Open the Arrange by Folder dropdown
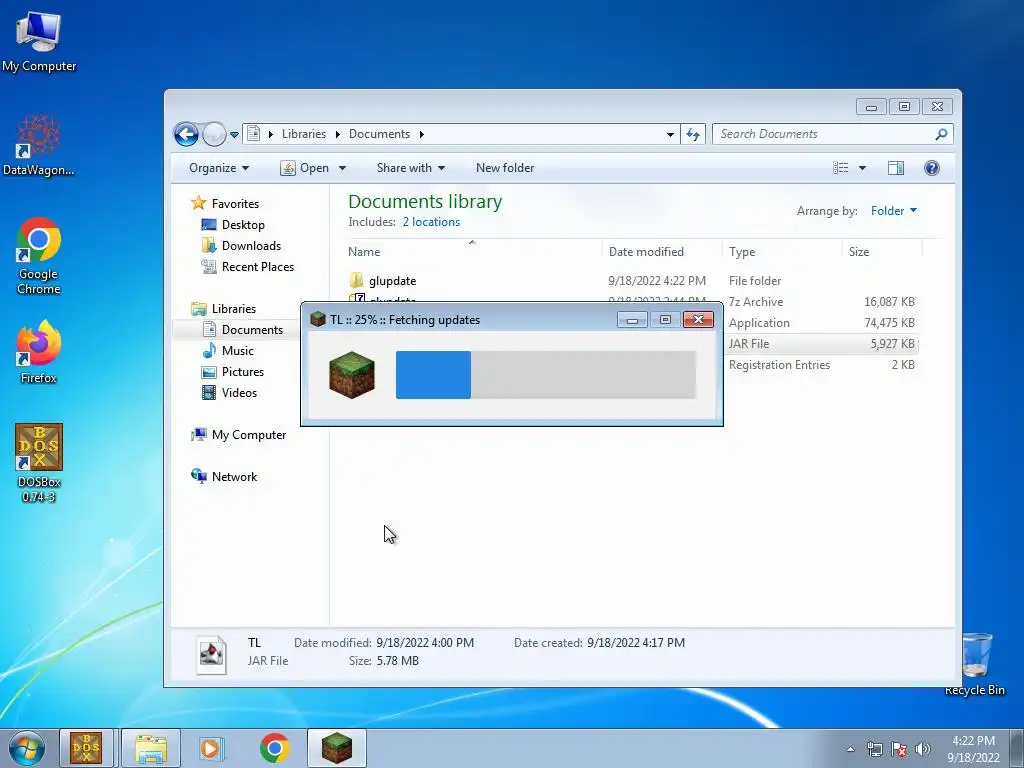This screenshot has height=768, width=1024. [x=894, y=211]
